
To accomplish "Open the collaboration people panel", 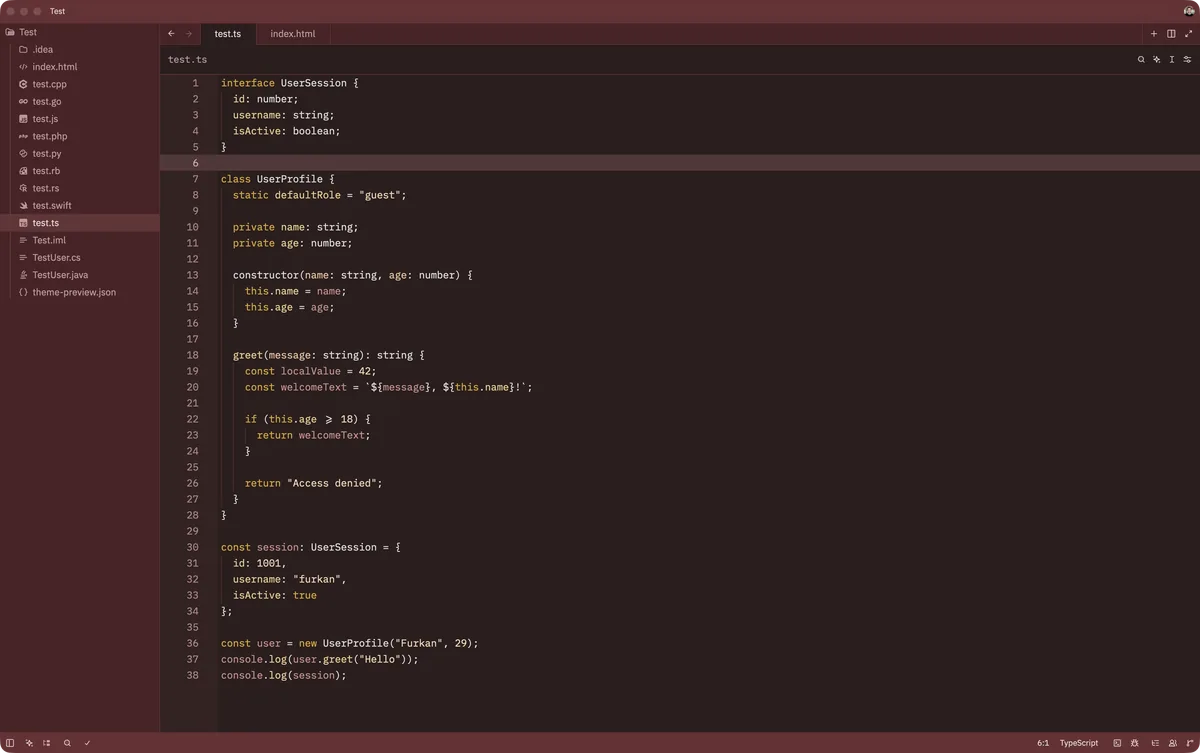I will (x=1172, y=743).
